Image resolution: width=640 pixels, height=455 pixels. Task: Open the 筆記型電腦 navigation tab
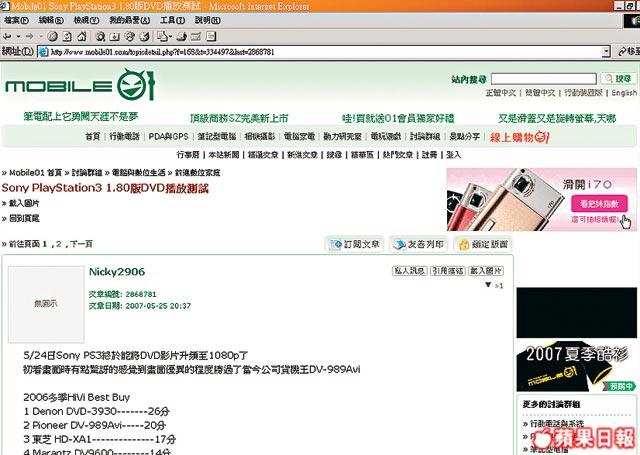click(217, 137)
